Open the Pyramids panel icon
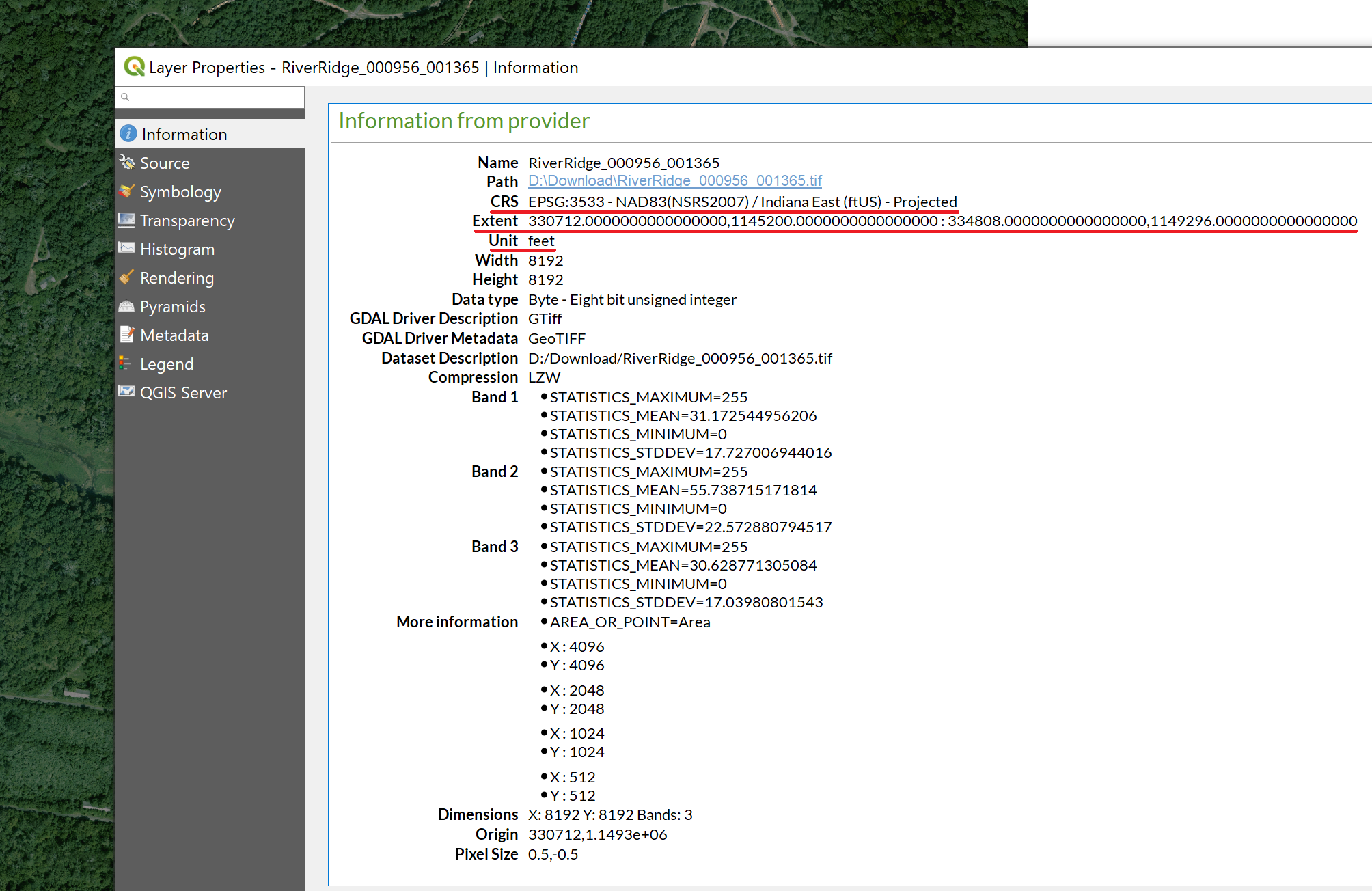The image size is (1372, 891). (127, 306)
